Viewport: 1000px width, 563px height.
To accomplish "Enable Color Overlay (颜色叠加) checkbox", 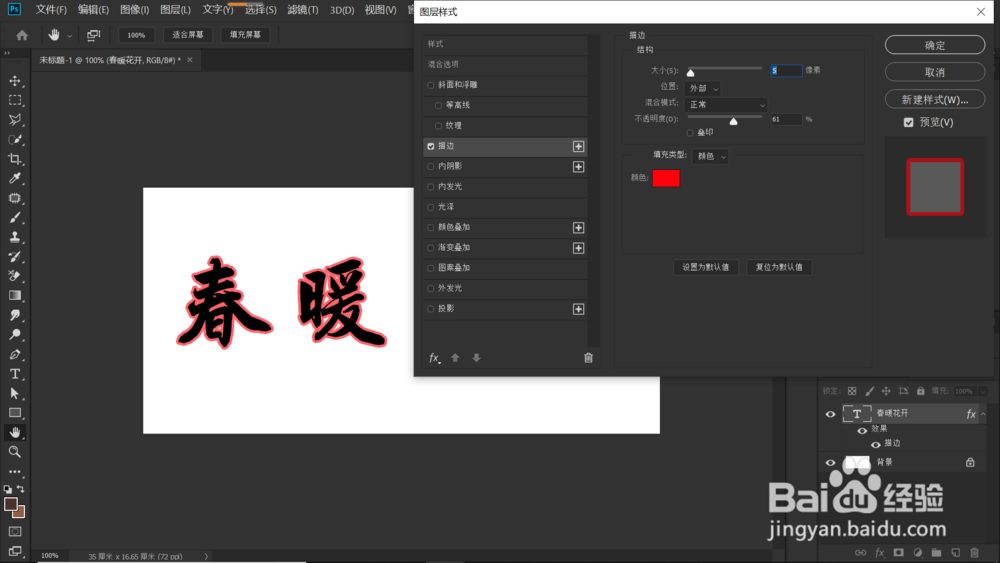I will point(430,228).
